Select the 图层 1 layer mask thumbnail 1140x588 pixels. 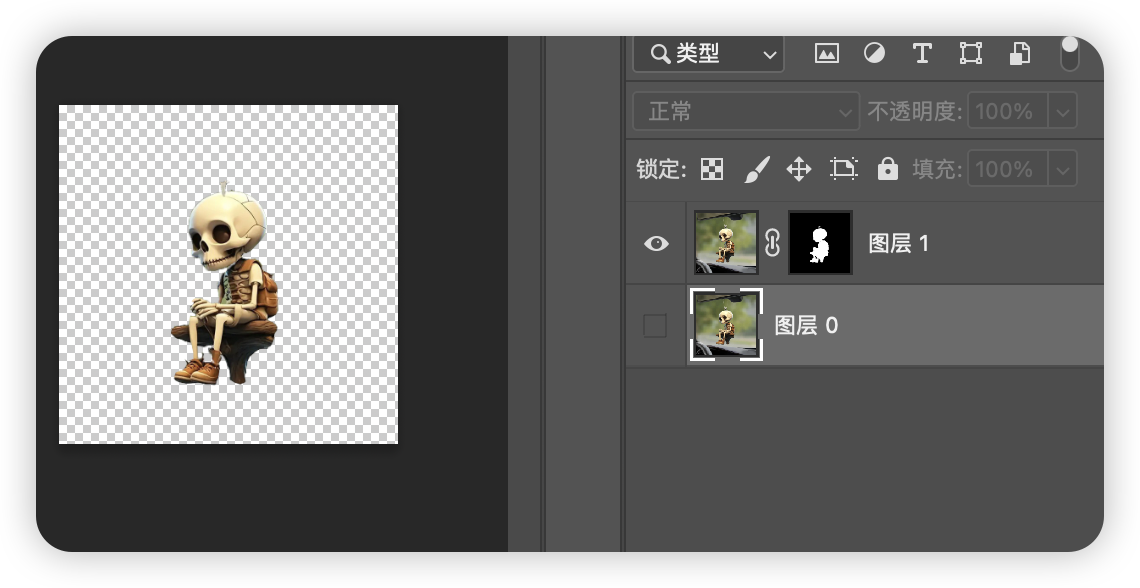(820, 243)
